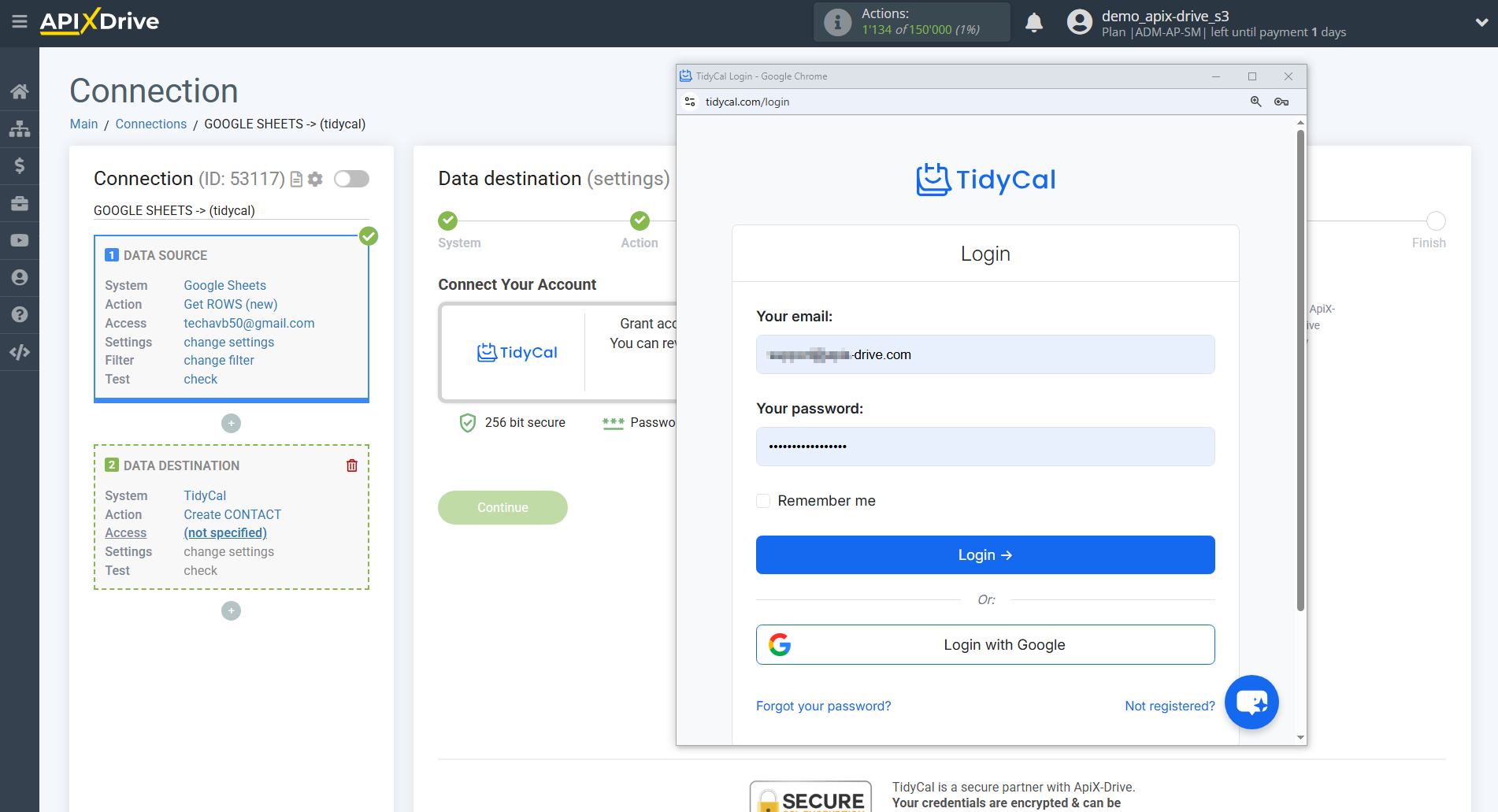This screenshot has width=1498, height=812.
Task: Click the plus below Data Destination block
Action: (231, 610)
